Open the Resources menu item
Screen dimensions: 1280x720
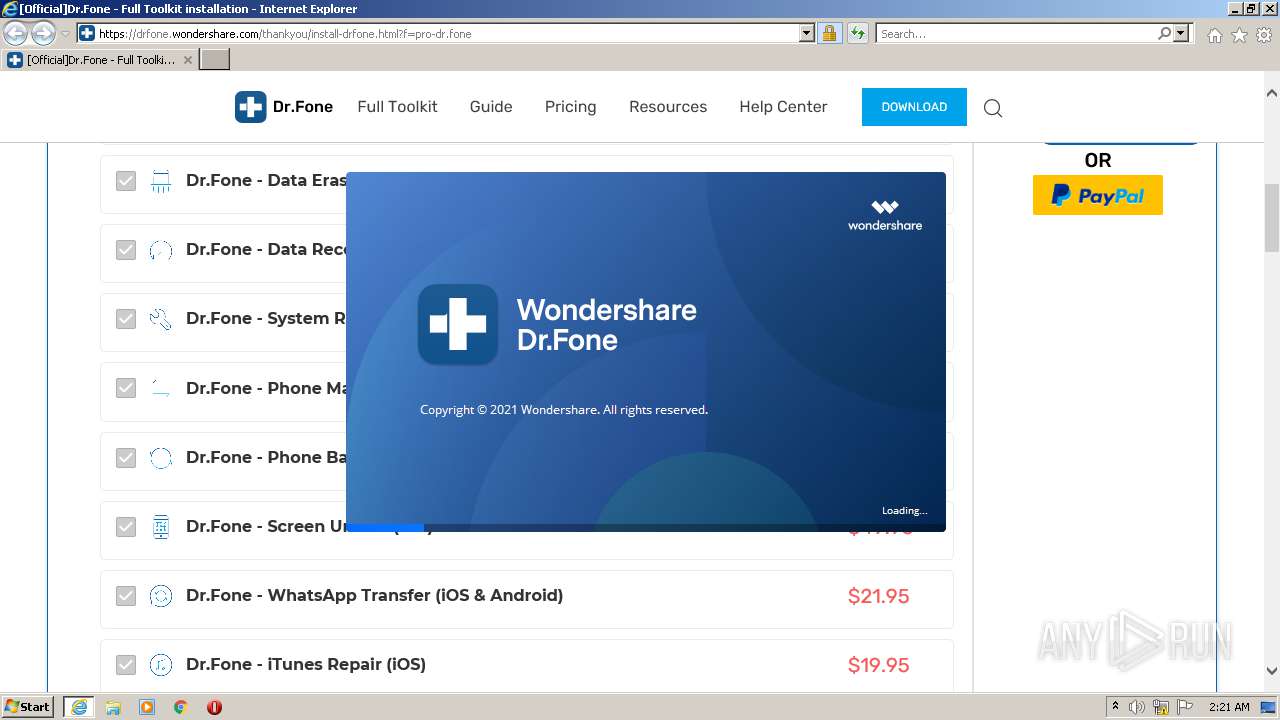[x=668, y=107]
